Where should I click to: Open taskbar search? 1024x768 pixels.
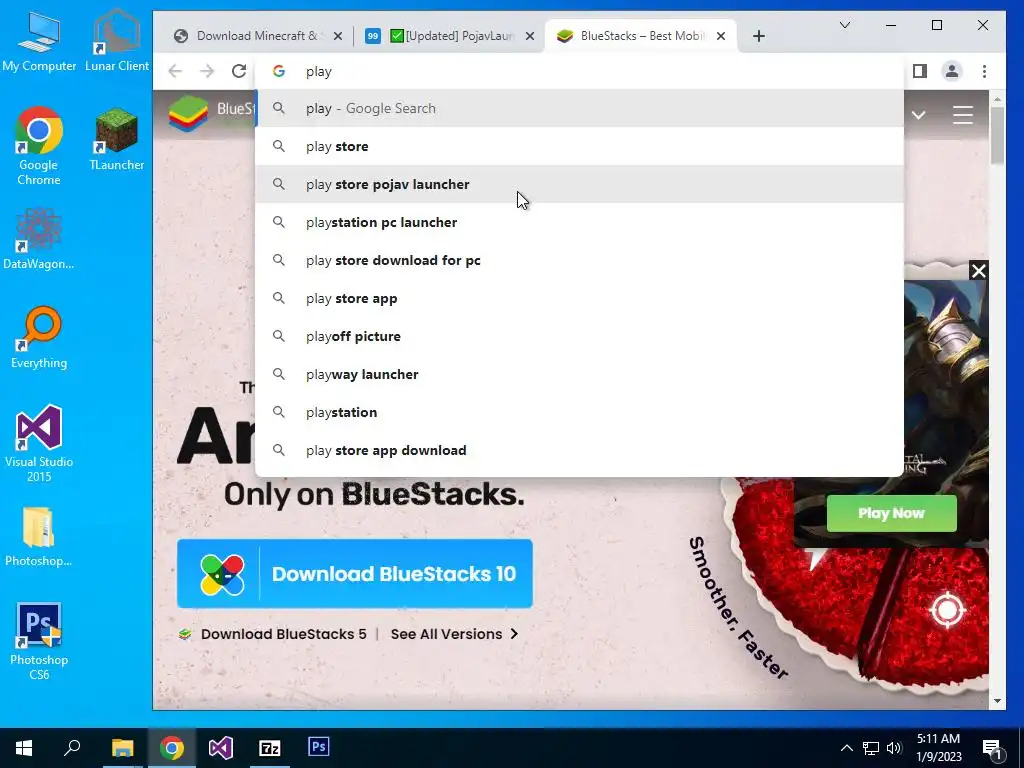pyautogui.click(x=72, y=748)
